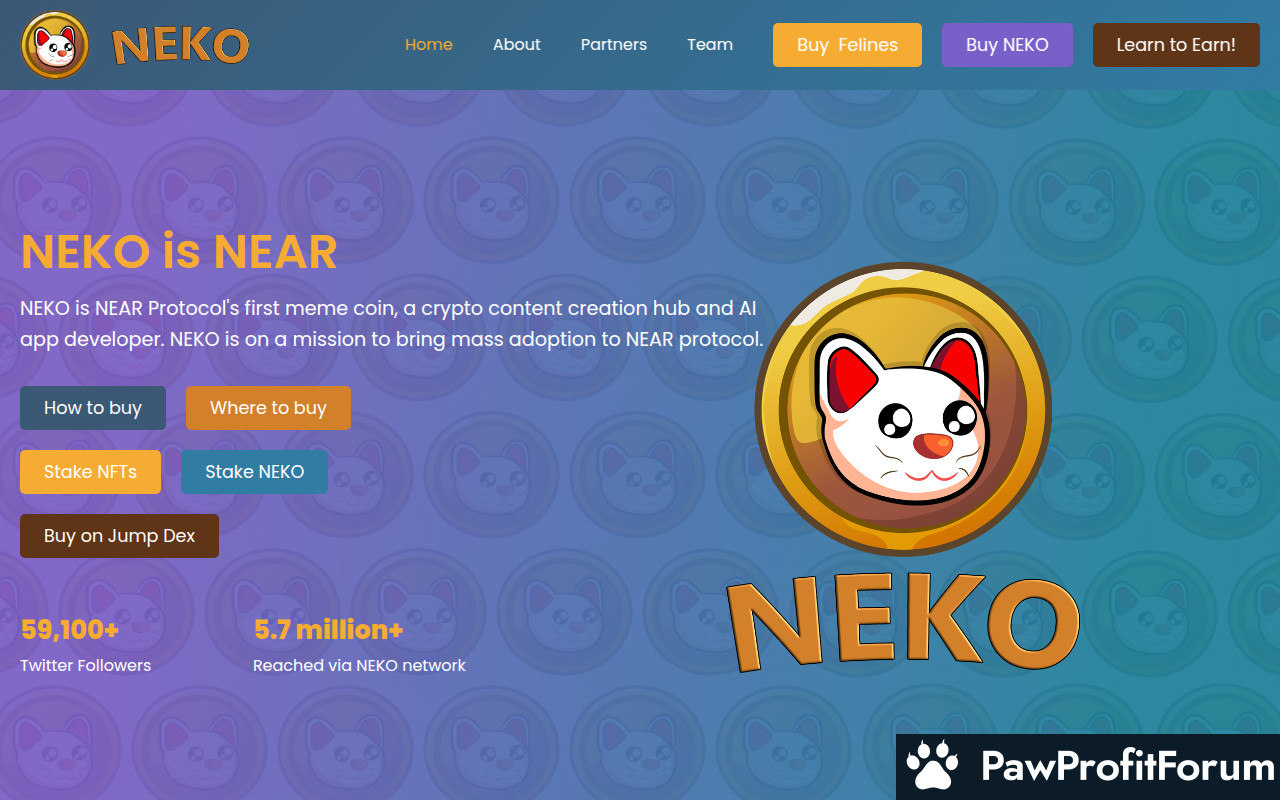Image resolution: width=1280 pixels, height=800 pixels.
Task: Go to the About section
Action: click(x=517, y=45)
